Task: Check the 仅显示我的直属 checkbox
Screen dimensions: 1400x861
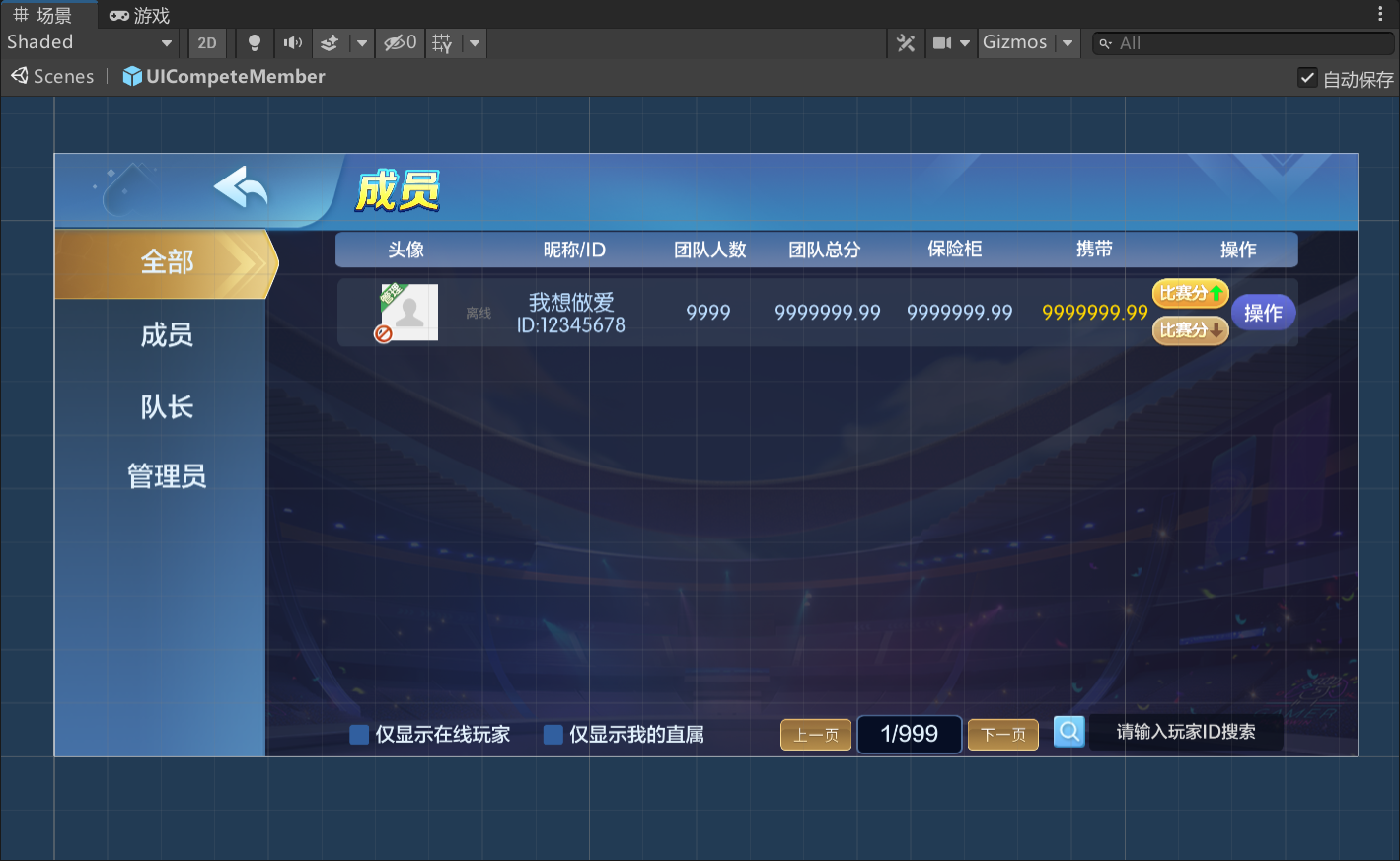Action: 553,735
